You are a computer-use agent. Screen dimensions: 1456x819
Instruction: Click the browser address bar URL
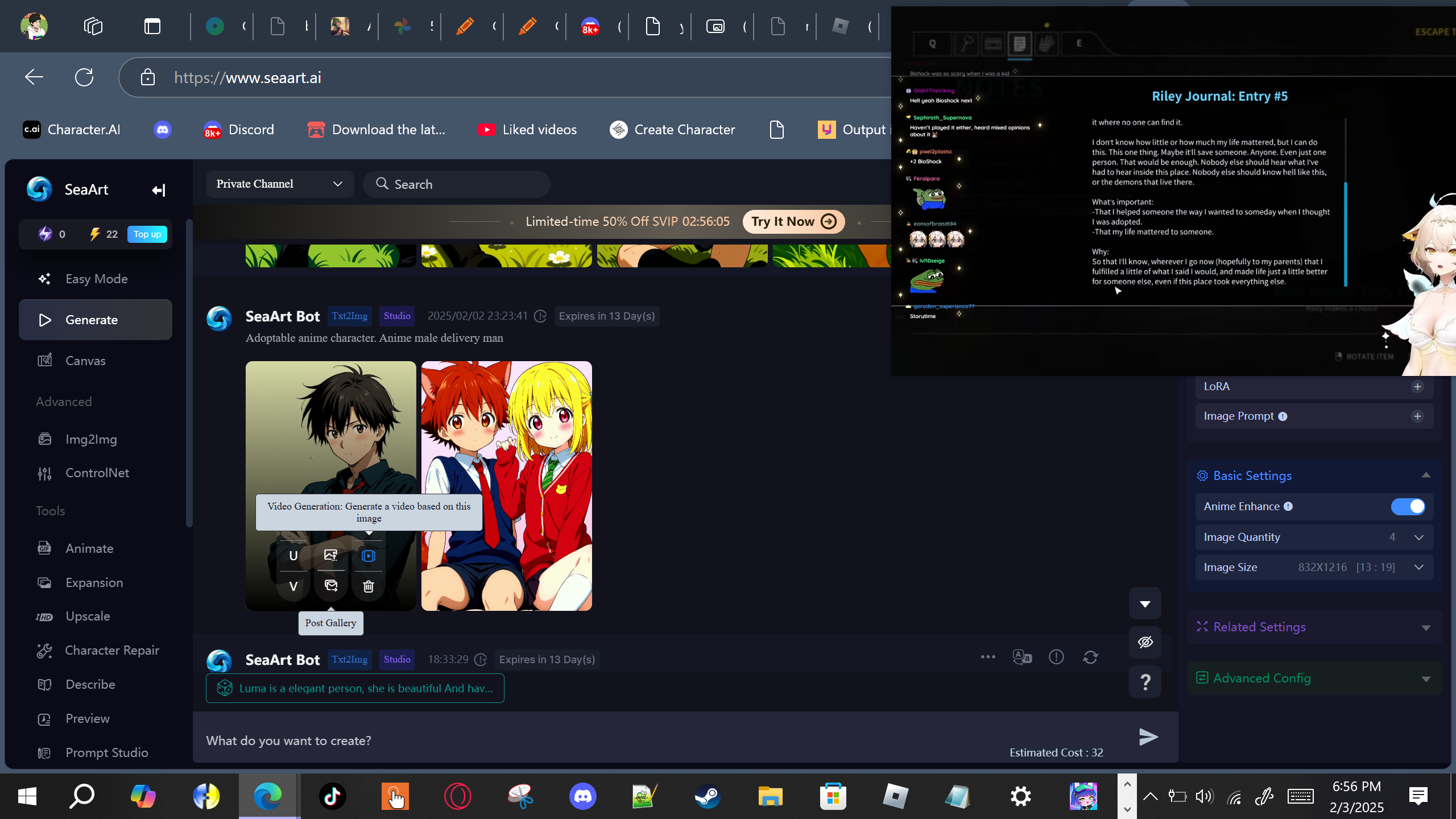pos(247,77)
